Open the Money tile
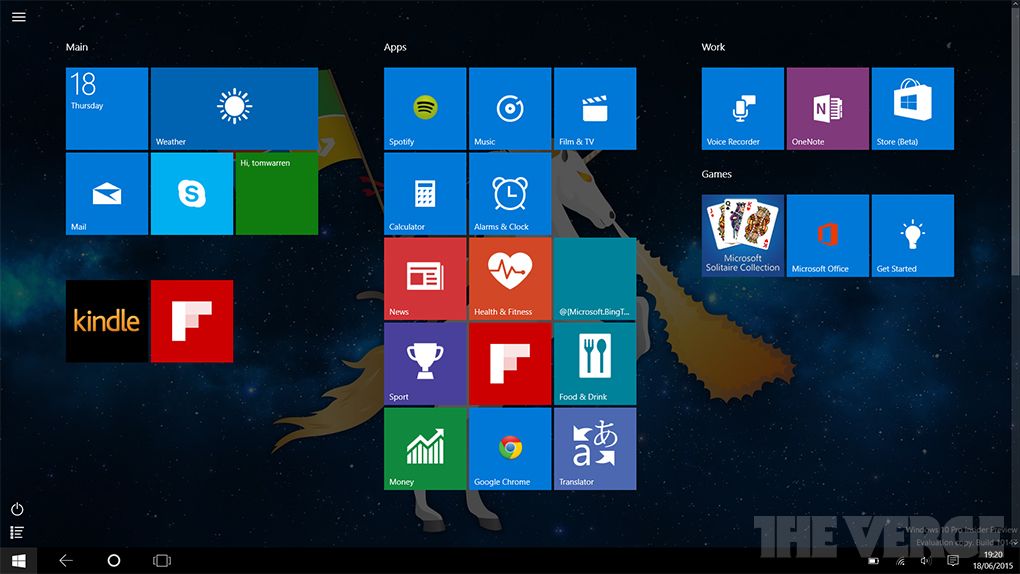The height and width of the screenshot is (574, 1020). click(x=425, y=448)
